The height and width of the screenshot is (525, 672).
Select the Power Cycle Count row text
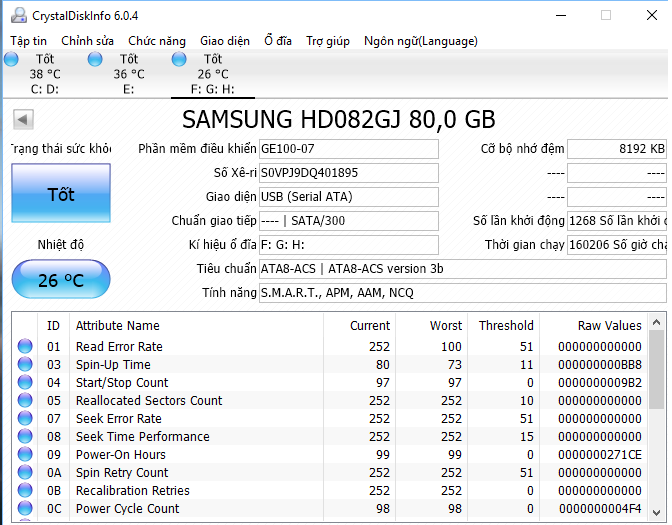tap(128, 508)
